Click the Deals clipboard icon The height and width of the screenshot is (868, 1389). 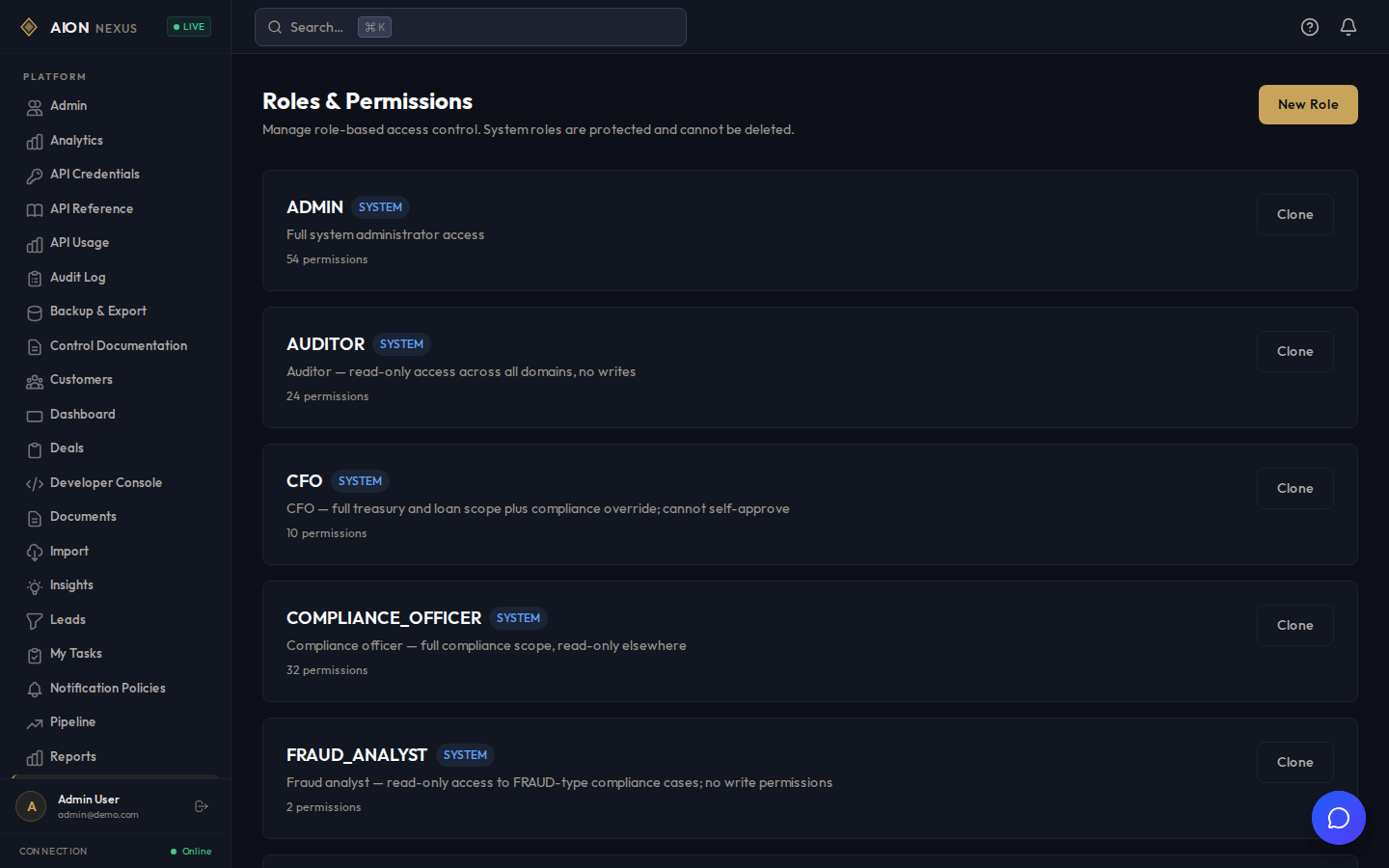click(35, 449)
